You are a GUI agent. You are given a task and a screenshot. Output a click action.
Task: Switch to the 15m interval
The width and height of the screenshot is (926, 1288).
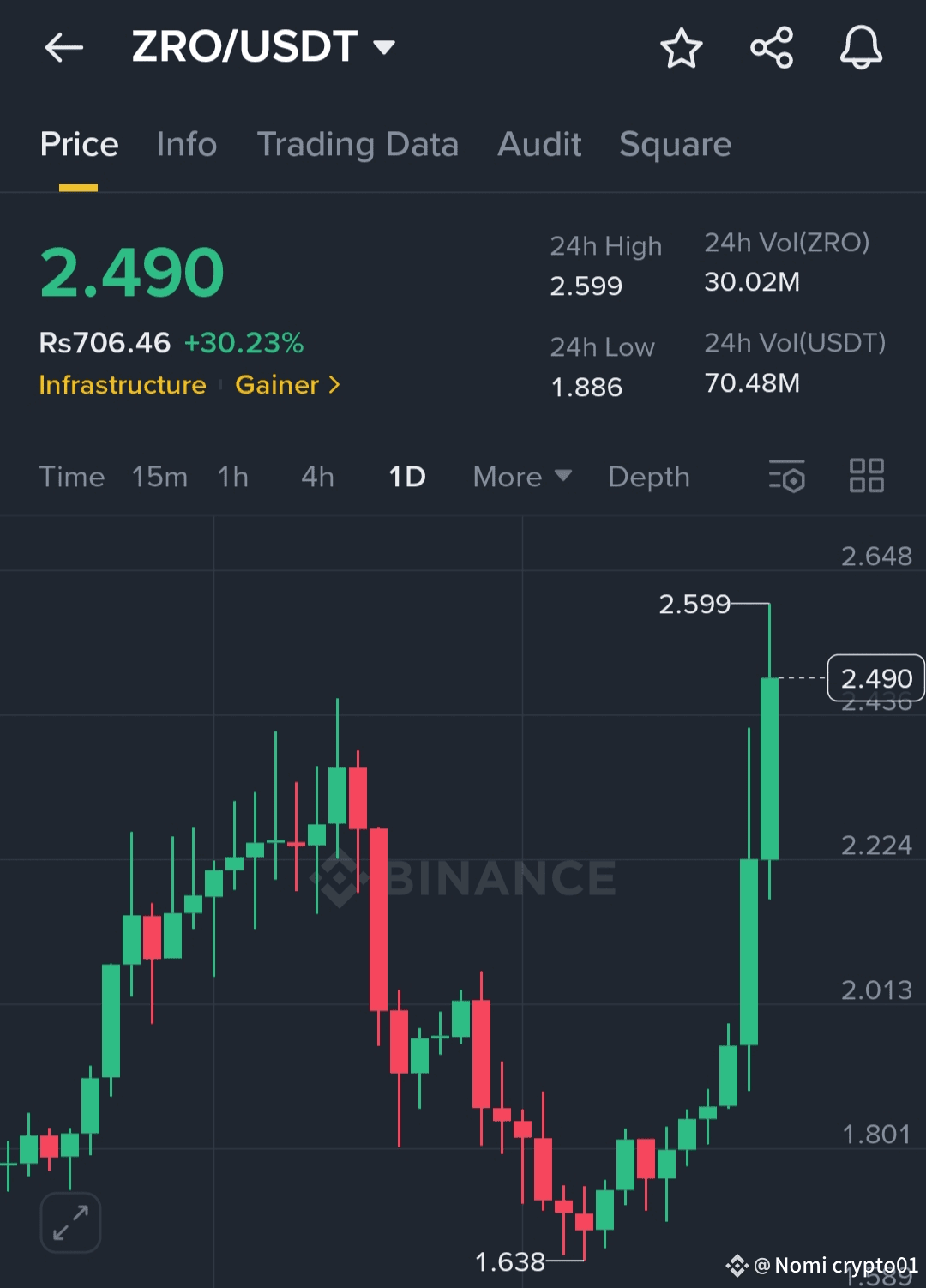coord(159,477)
